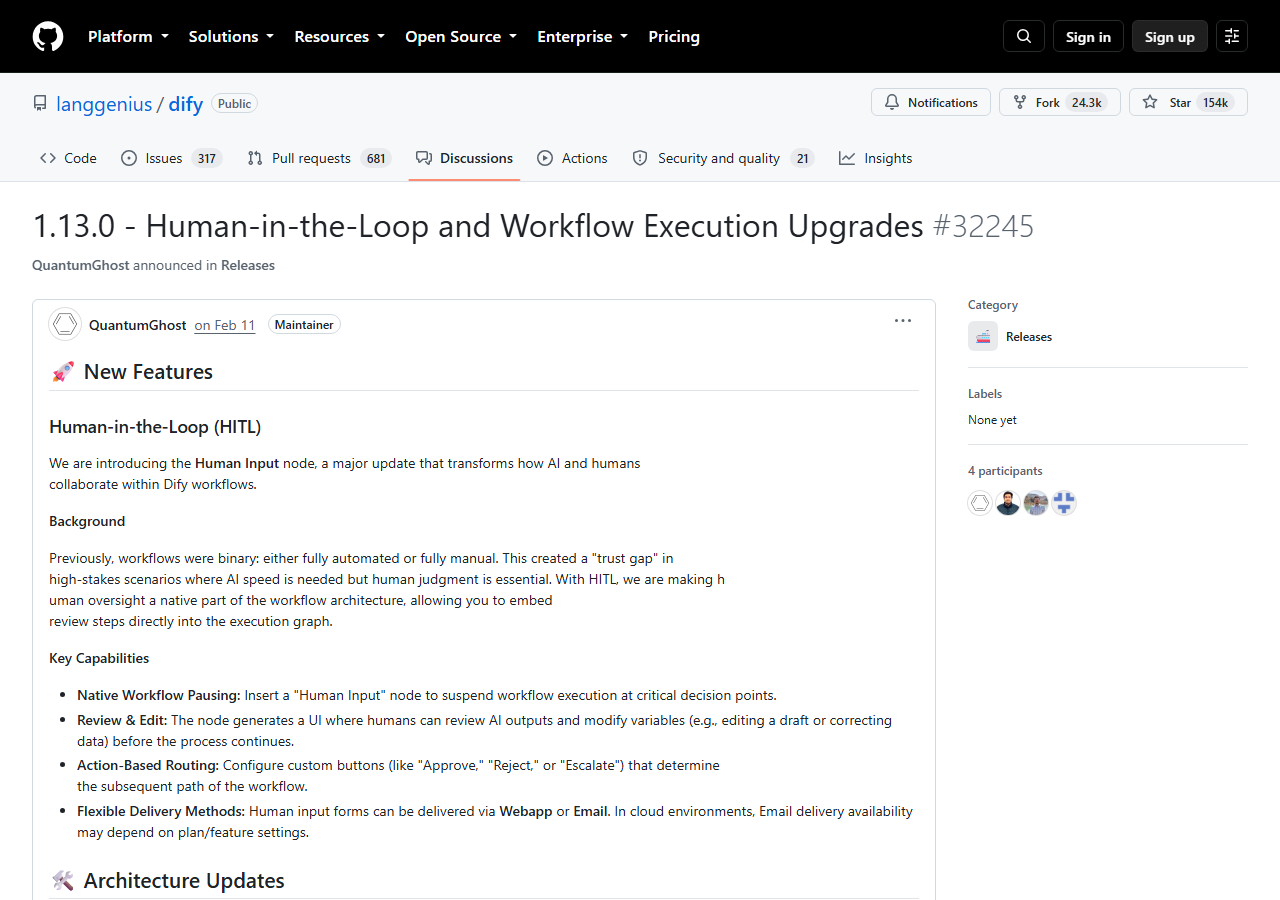Viewport: 1280px width, 900px height.
Task: Click the fork count 24.3k
Action: pyautogui.click(x=1086, y=102)
